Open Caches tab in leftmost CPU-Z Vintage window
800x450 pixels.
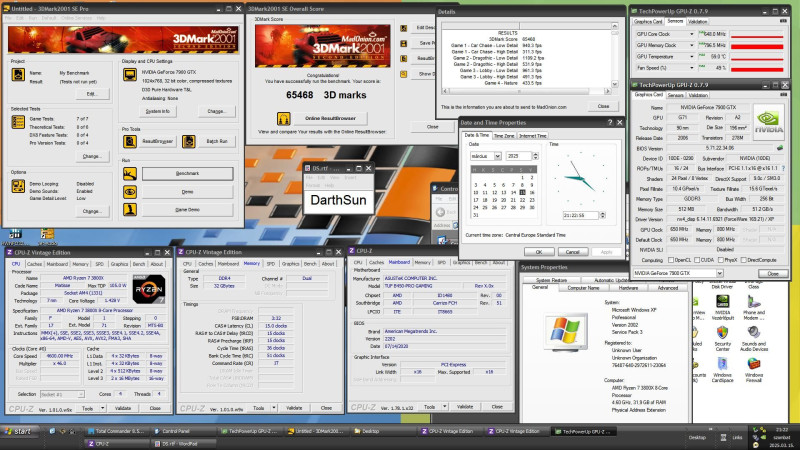click(35, 264)
